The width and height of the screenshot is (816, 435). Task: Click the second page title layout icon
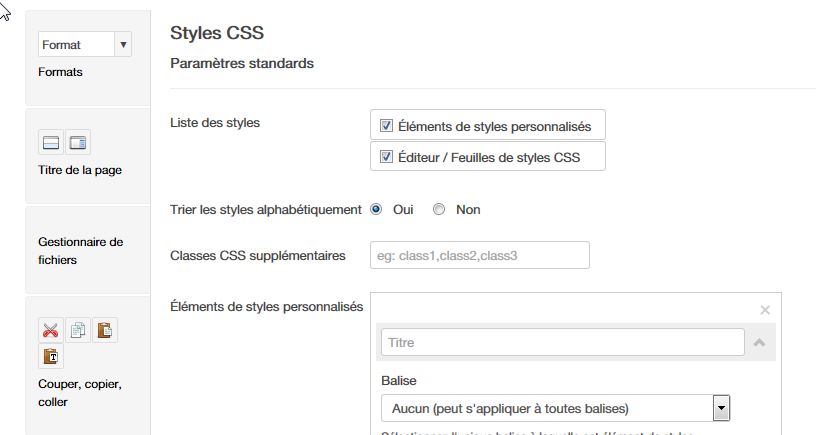pyautogui.click(x=78, y=142)
